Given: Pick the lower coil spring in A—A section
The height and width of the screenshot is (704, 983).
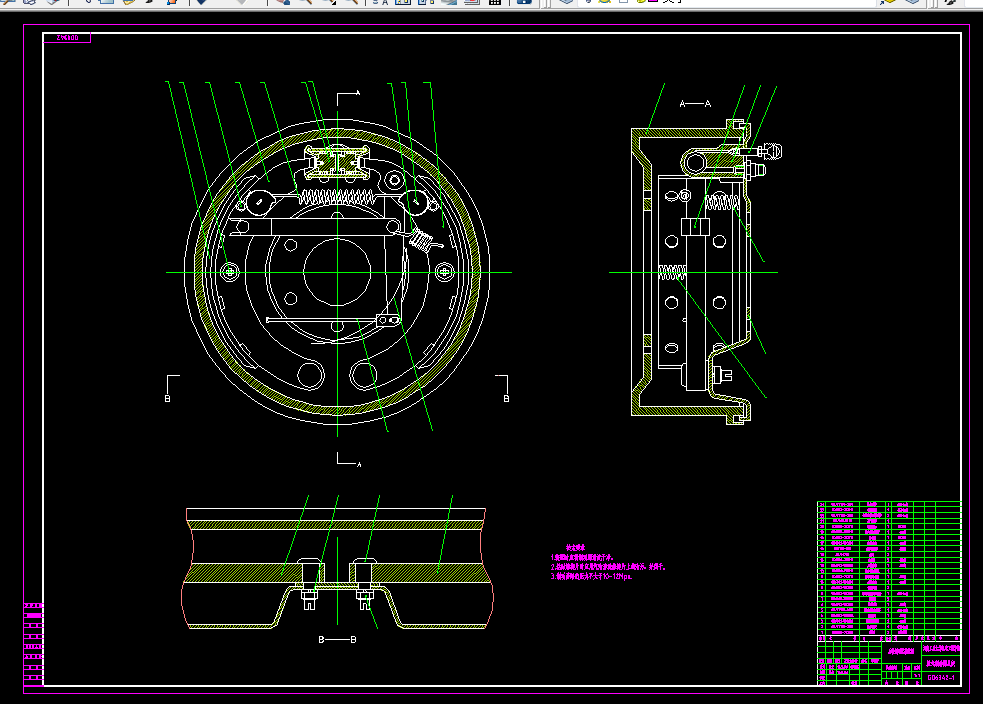Looking at the screenshot, I should pyautogui.click(x=672, y=272).
